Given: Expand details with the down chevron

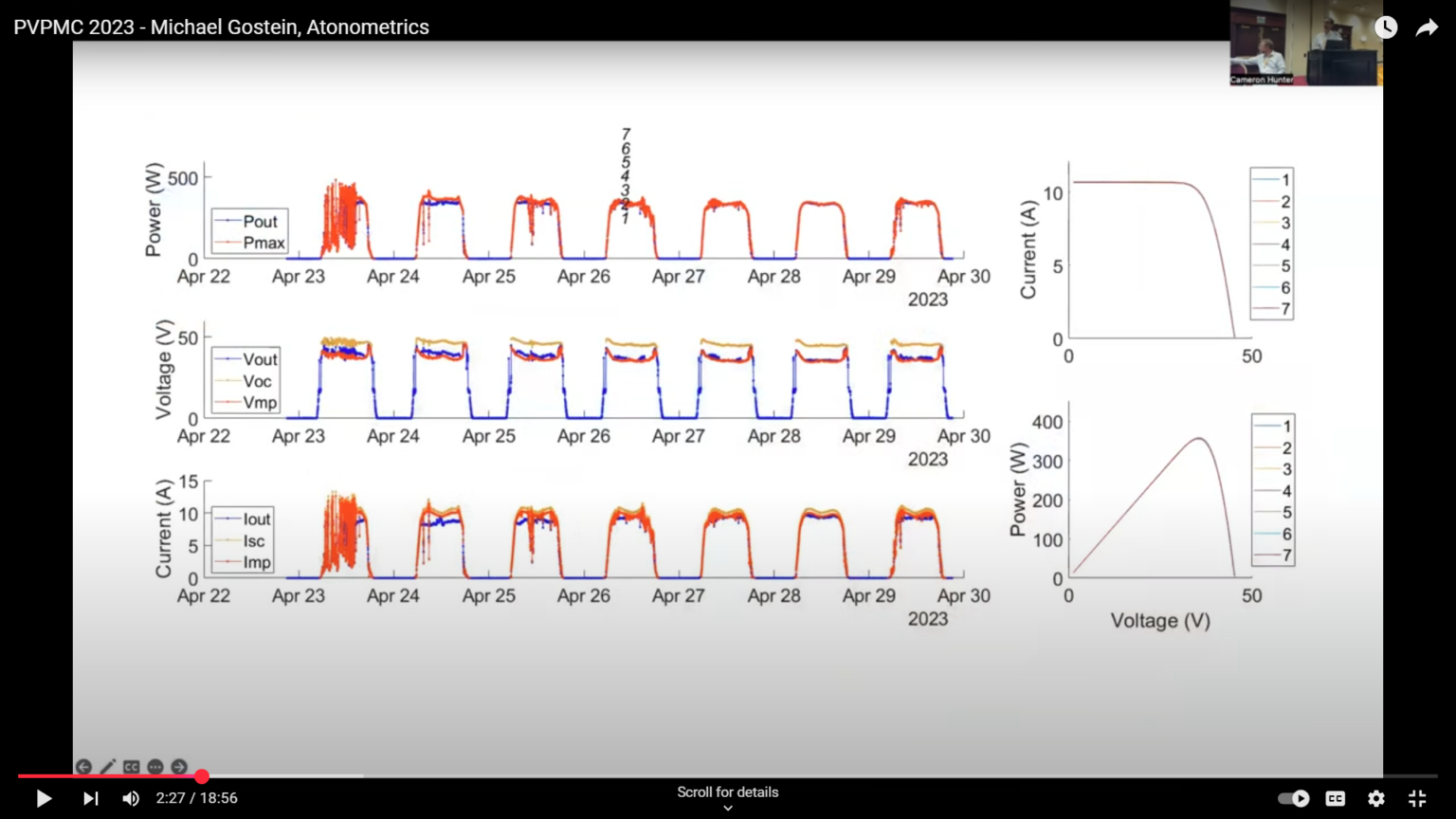Looking at the screenshot, I should point(727,808).
